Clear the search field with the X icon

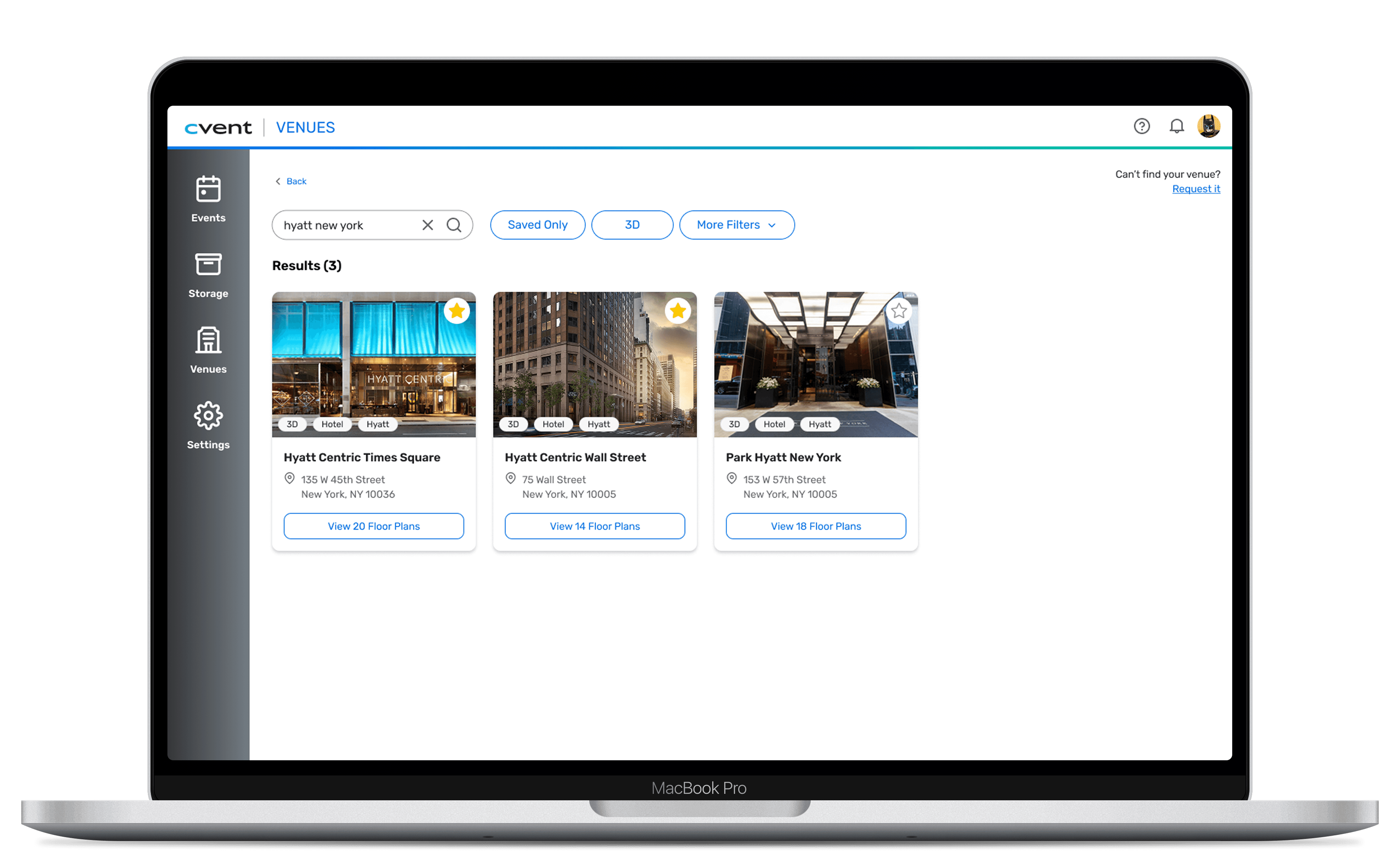coord(427,225)
